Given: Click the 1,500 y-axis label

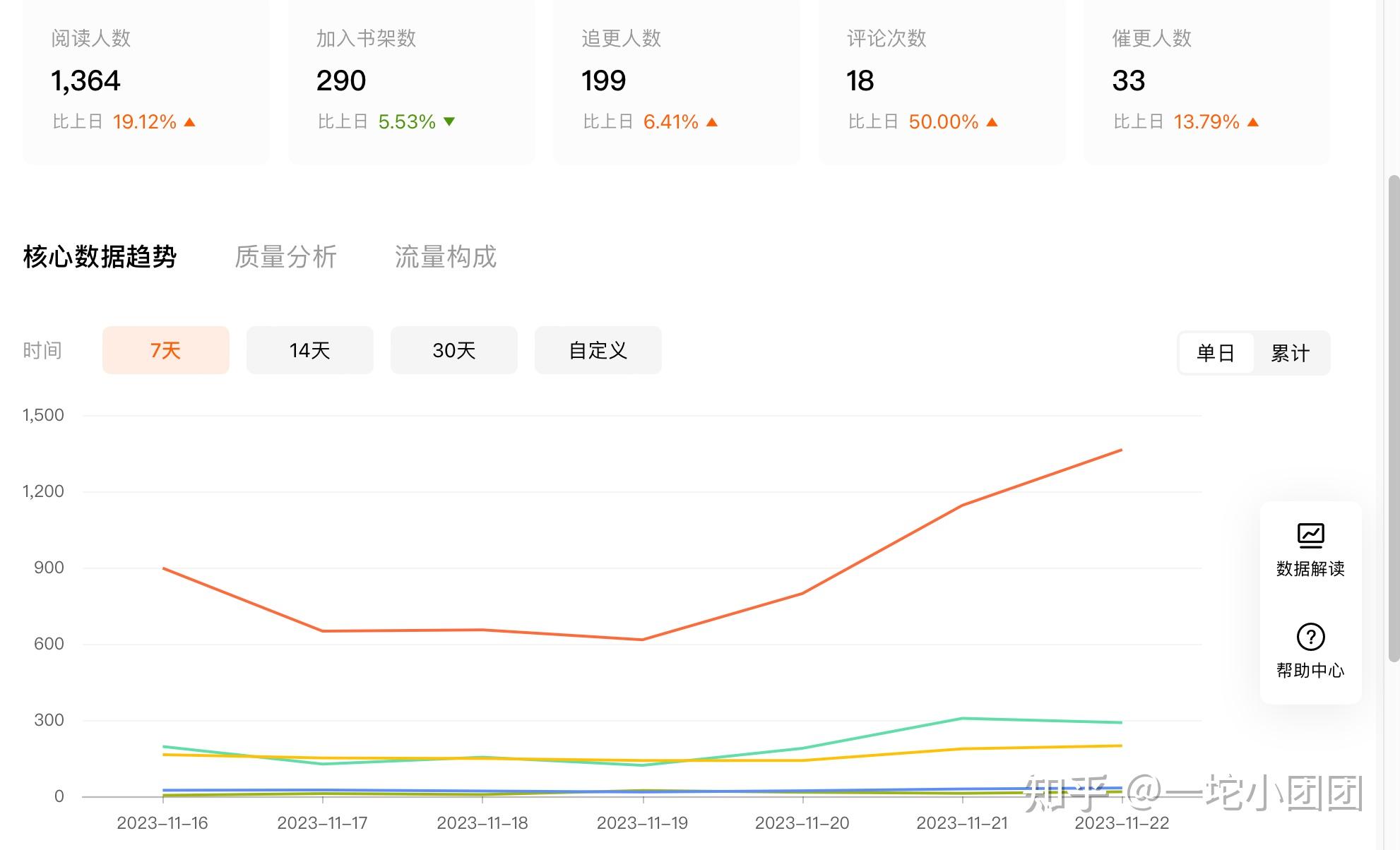Looking at the screenshot, I should click(x=43, y=415).
